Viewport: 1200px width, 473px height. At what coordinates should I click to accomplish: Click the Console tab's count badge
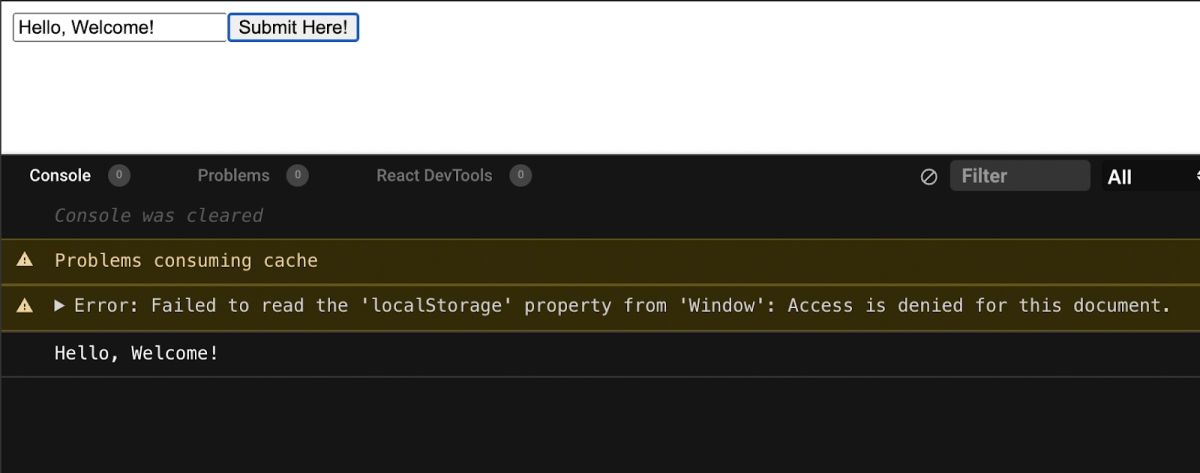click(x=118, y=176)
